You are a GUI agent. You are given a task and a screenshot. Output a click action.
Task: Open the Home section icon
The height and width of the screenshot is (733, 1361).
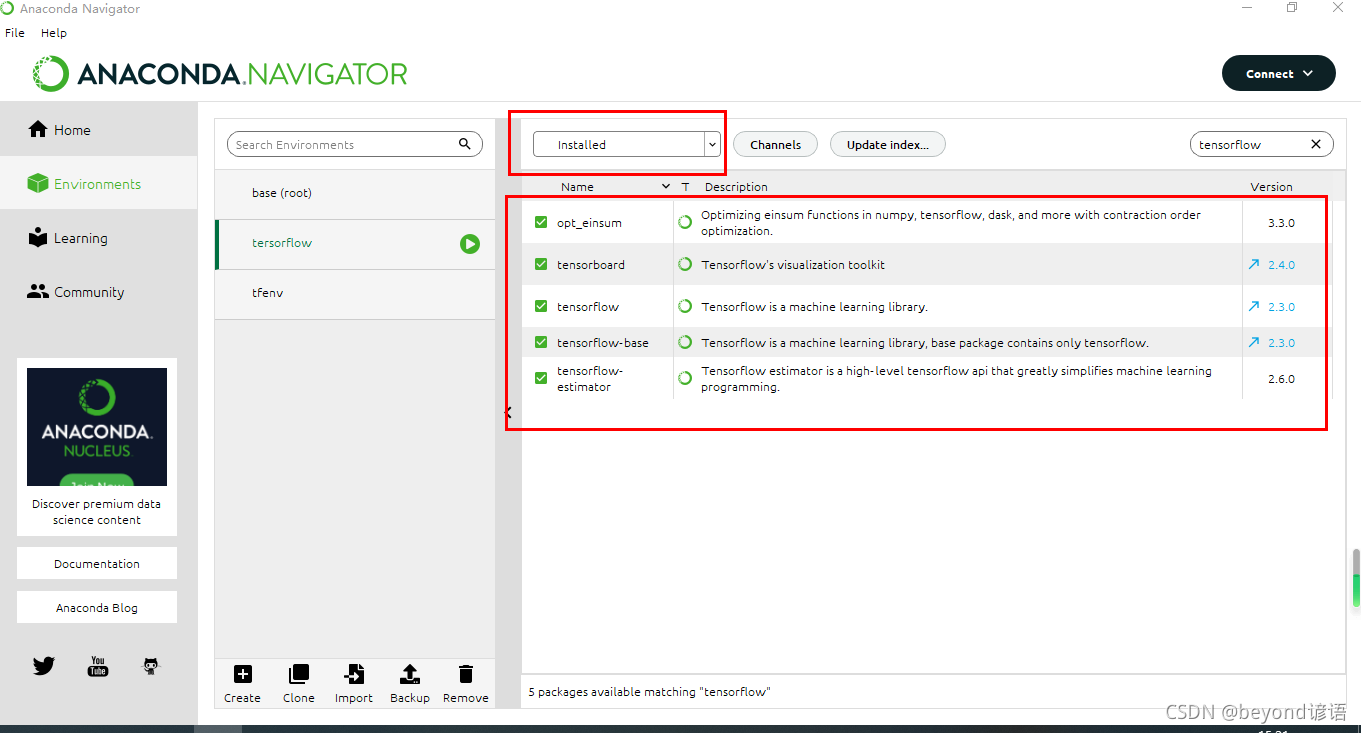coord(38,130)
